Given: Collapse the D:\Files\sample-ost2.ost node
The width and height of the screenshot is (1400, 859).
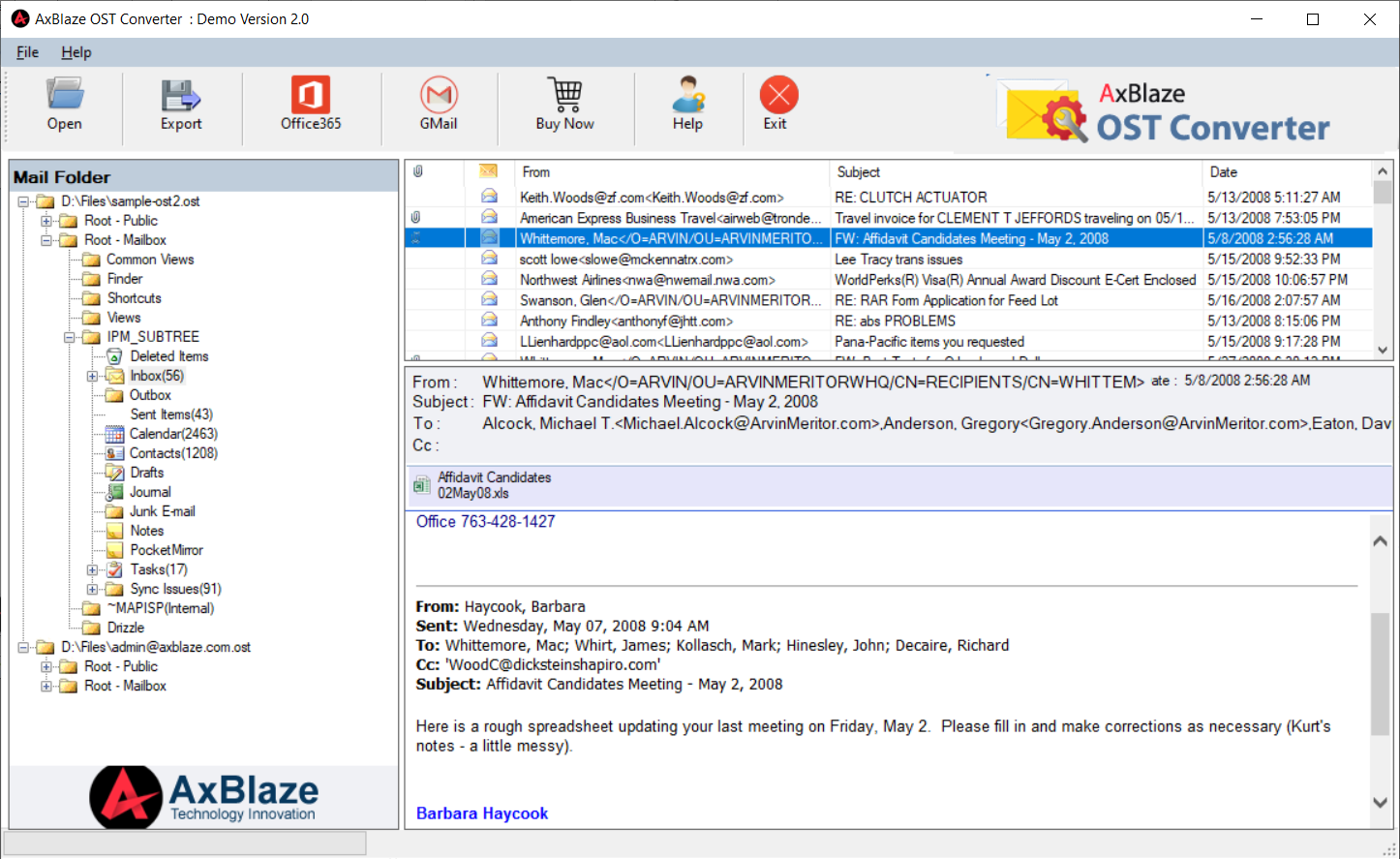Looking at the screenshot, I should (23, 201).
